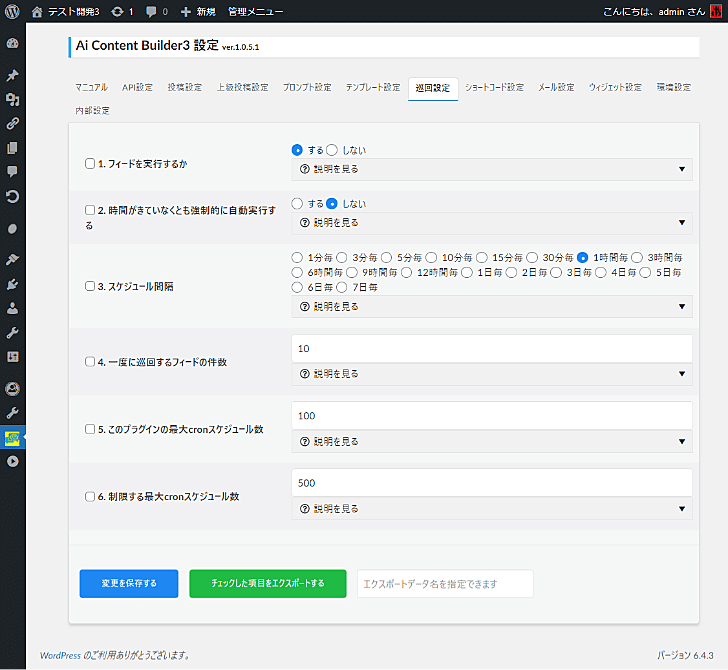Focus the export data name field

point(445,584)
